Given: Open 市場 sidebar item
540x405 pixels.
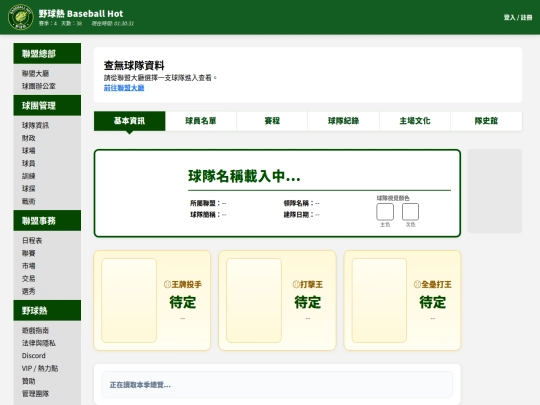Looking at the screenshot, I should 29,266.
